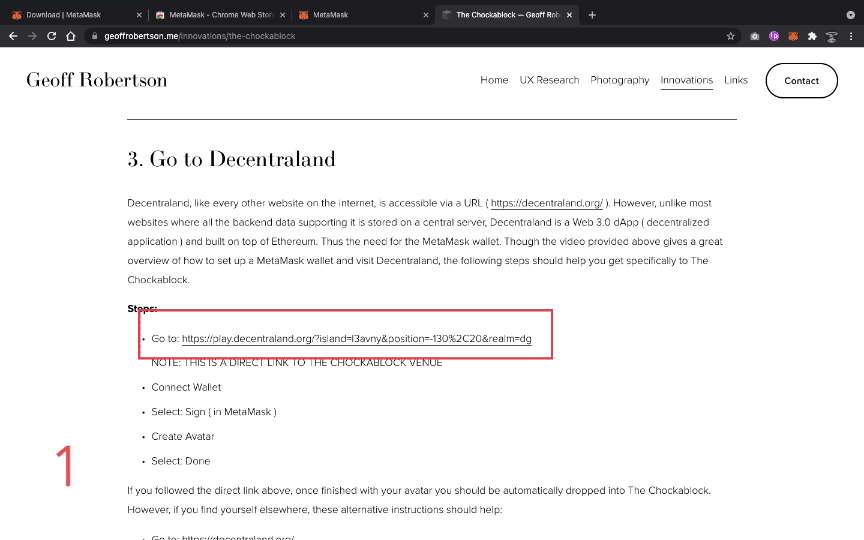Close the plain MetaMask tab
The width and height of the screenshot is (864, 540).
(425, 15)
